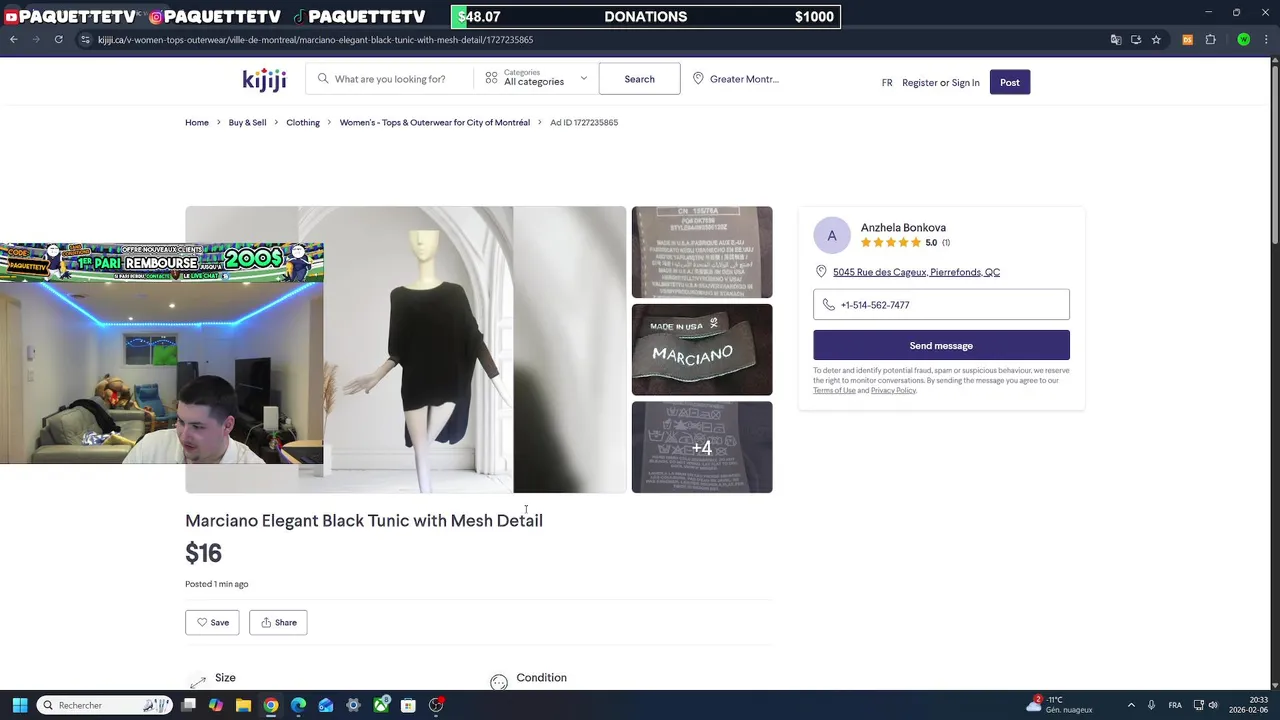Switch to Chrome on the taskbar
This screenshot has height=720, width=1280.
point(271,705)
